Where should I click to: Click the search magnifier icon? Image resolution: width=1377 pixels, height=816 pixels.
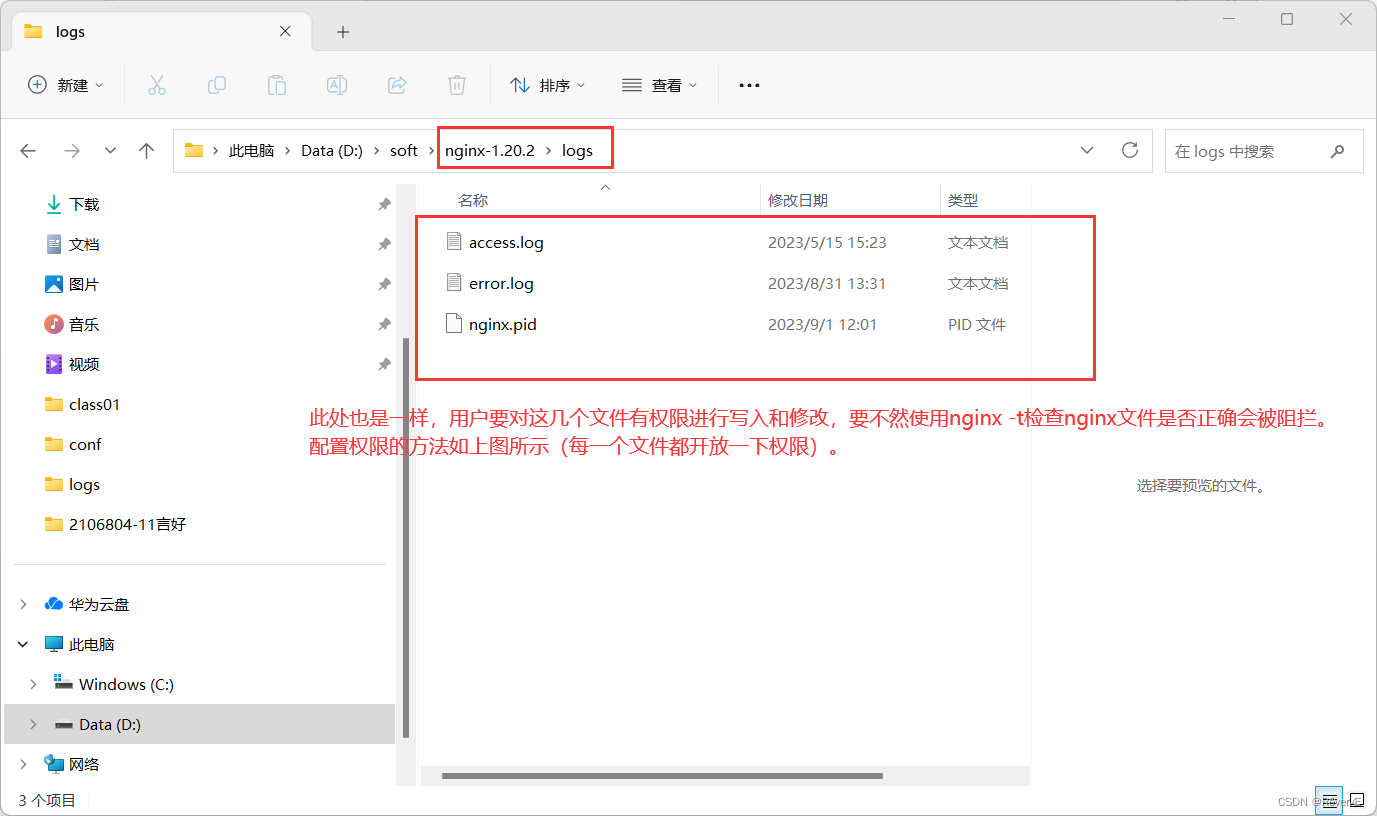click(x=1338, y=151)
